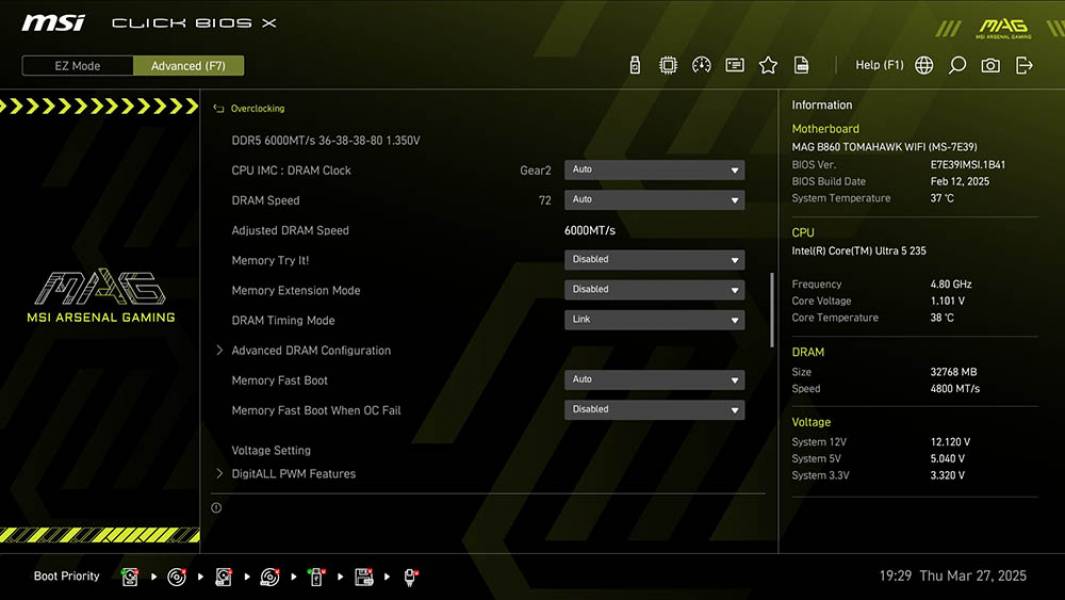1065x600 pixels.
Task: Open the language globe icon
Action: point(924,65)
